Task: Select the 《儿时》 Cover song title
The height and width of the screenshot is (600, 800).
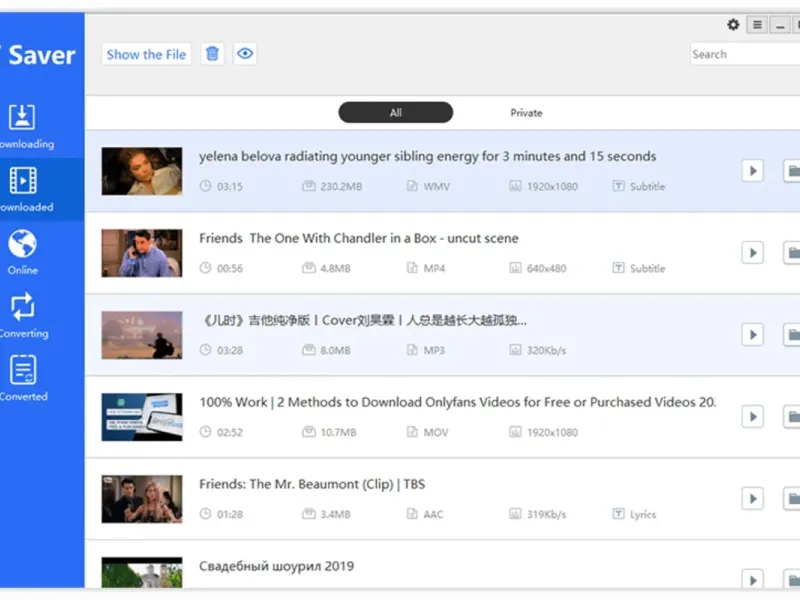Action: (x=363, y=320)
